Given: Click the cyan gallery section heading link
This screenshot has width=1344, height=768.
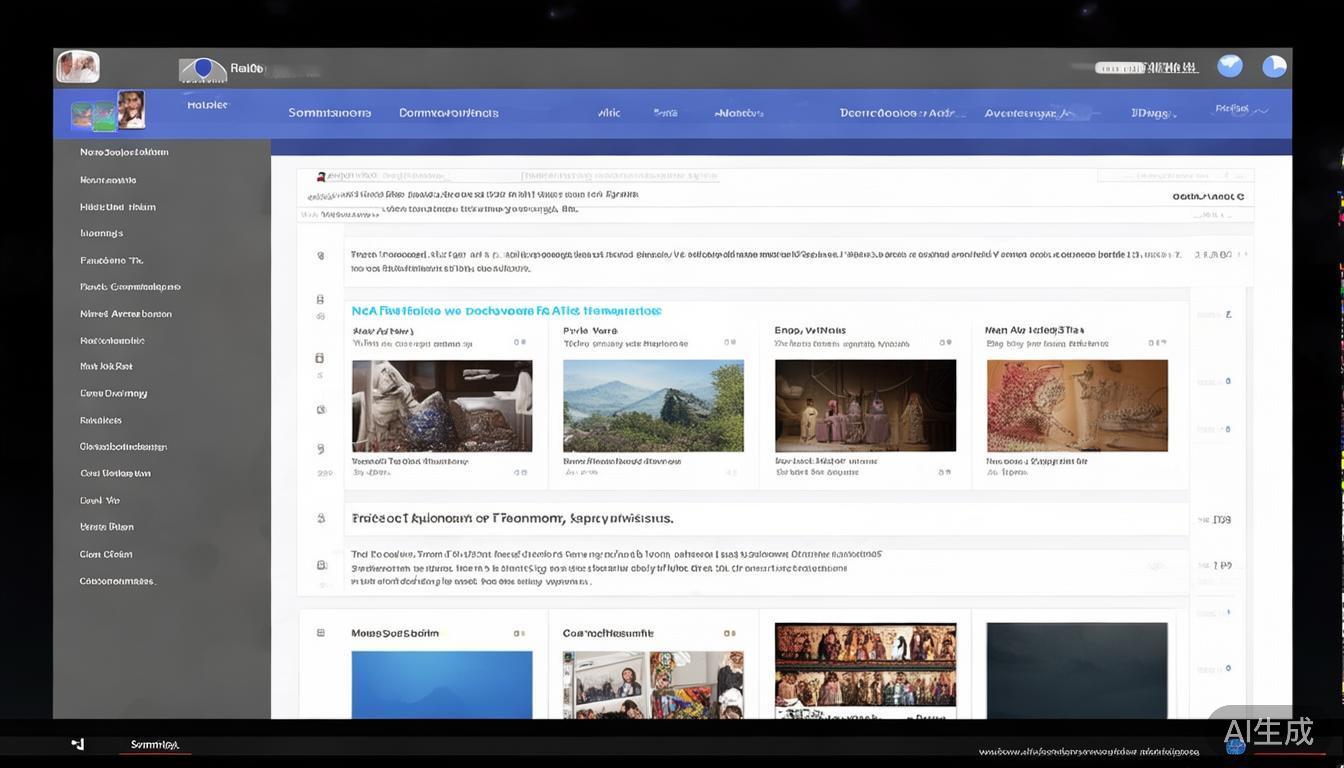Looking at the screenshot, I should (506, 311).
